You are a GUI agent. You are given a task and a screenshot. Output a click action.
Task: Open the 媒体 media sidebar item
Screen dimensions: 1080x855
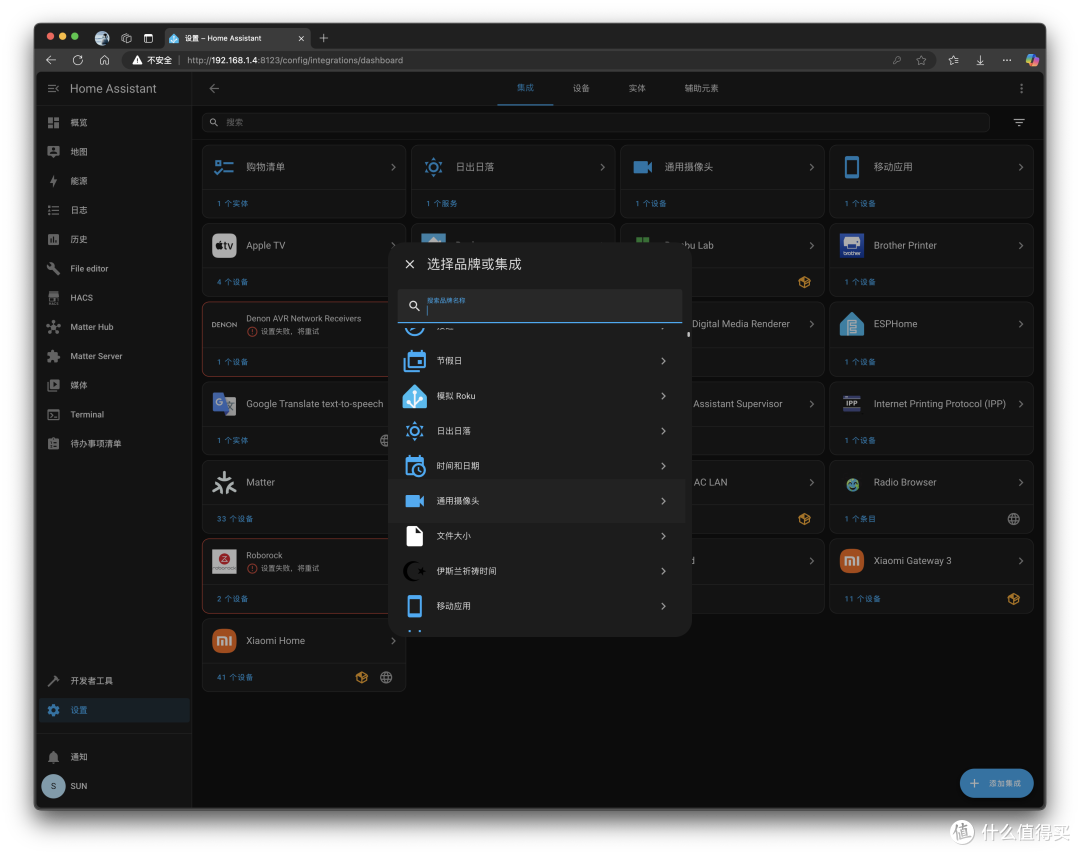(114, 385)
